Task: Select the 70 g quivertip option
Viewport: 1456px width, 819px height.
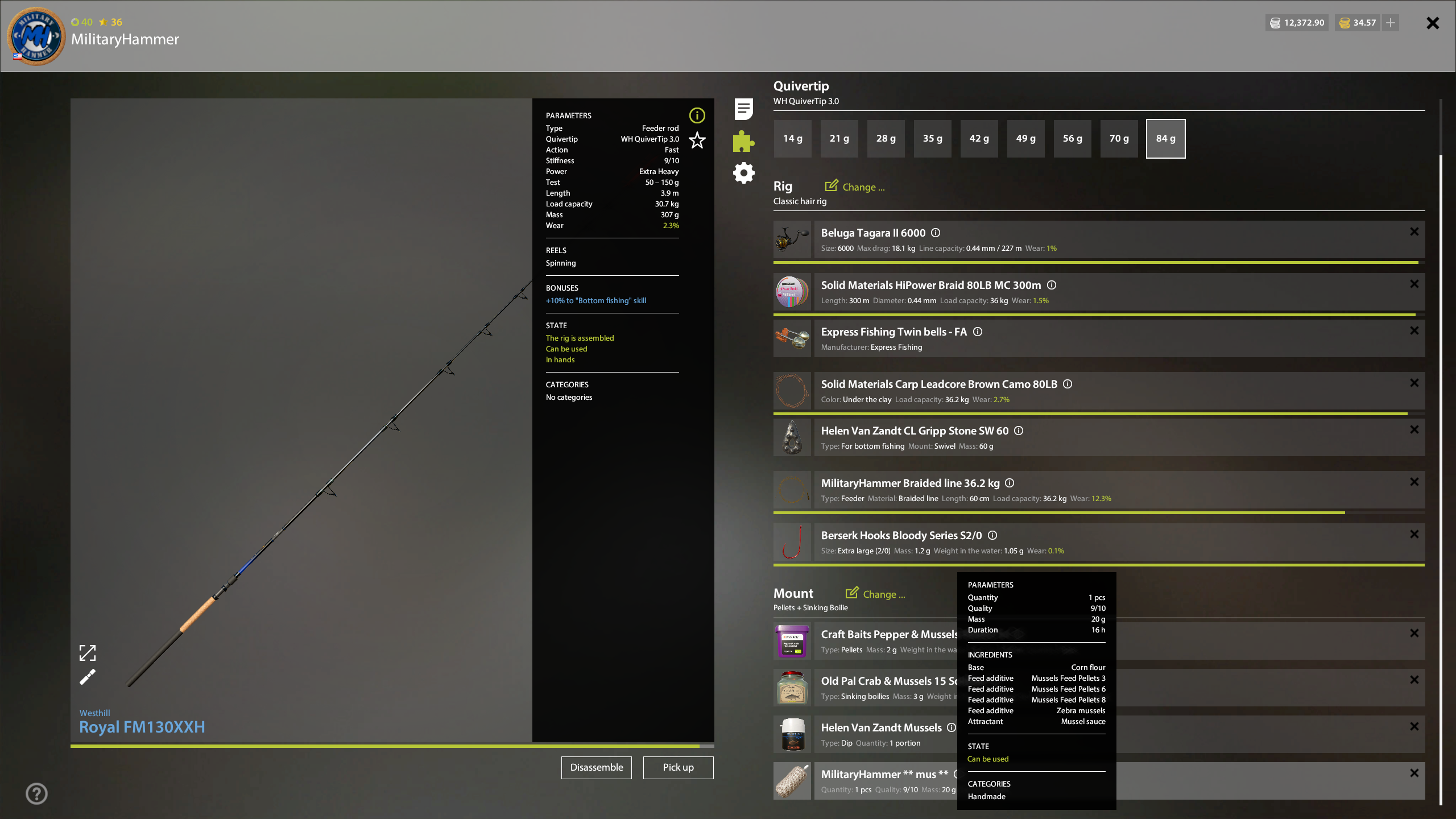Action: click(x=1119, y=139)
